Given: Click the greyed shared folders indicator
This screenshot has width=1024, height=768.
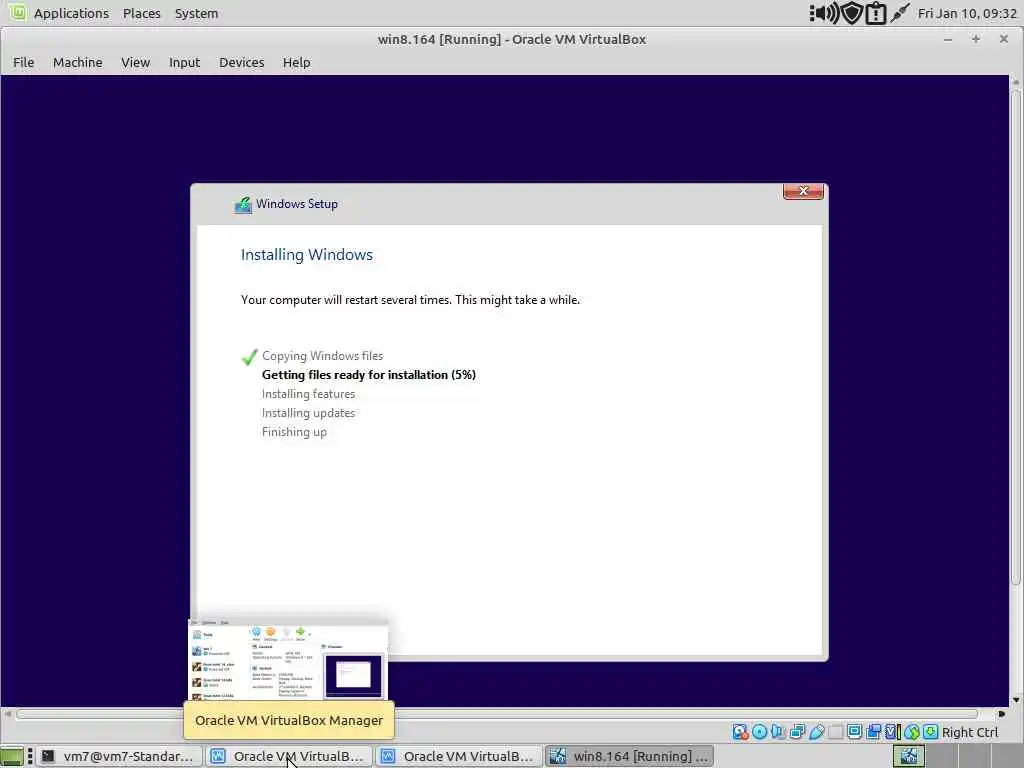Looking at the screenshot, I should click(835, 731).
